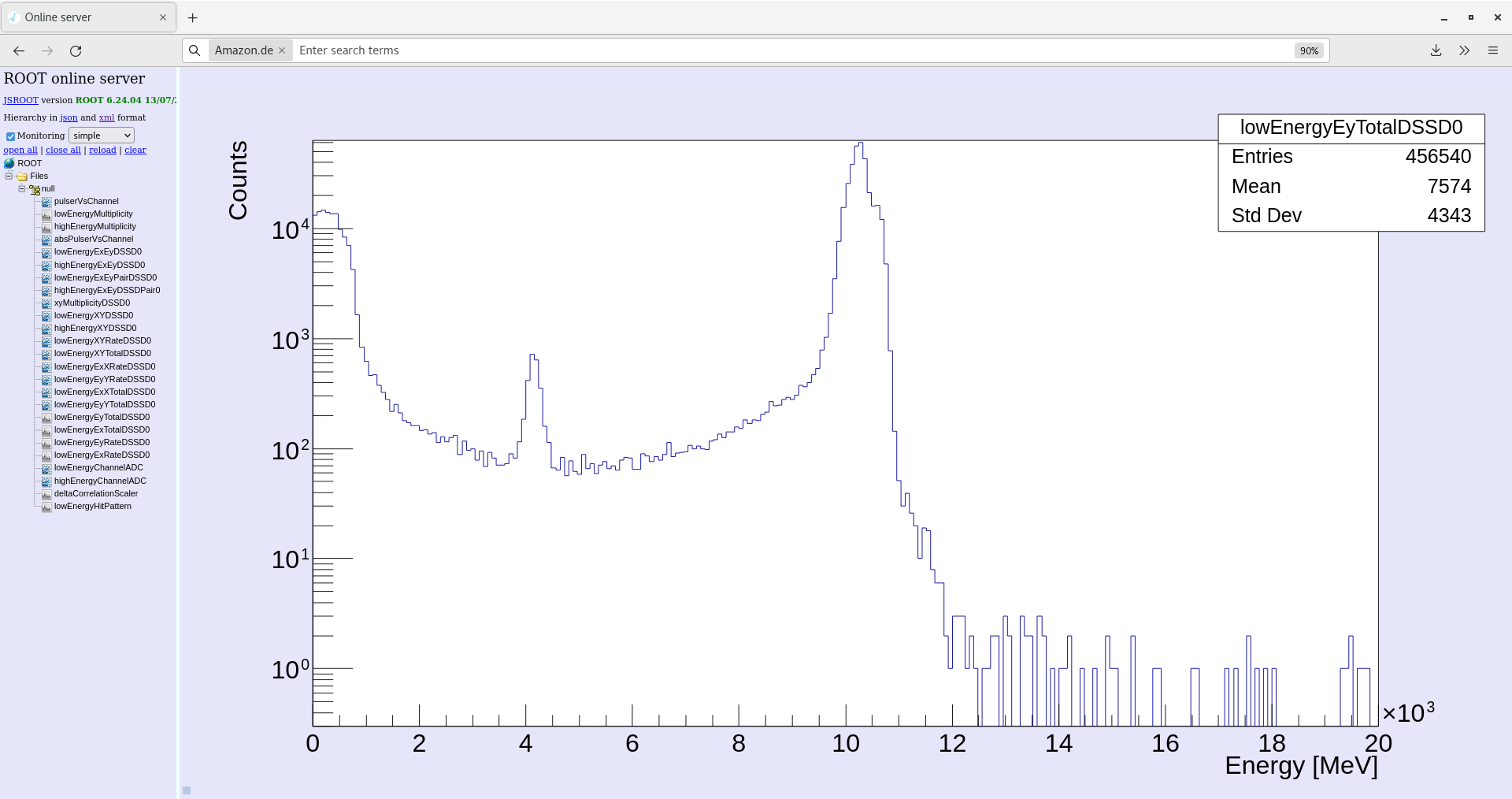Click the 'reload' link
This screenshot has width=1512, height=799.
(x=102, y=150)
